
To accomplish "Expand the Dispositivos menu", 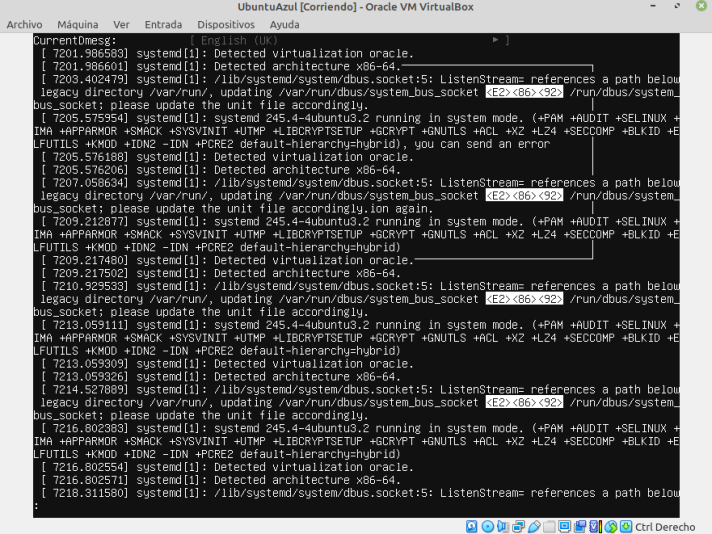I will [226, 23].
